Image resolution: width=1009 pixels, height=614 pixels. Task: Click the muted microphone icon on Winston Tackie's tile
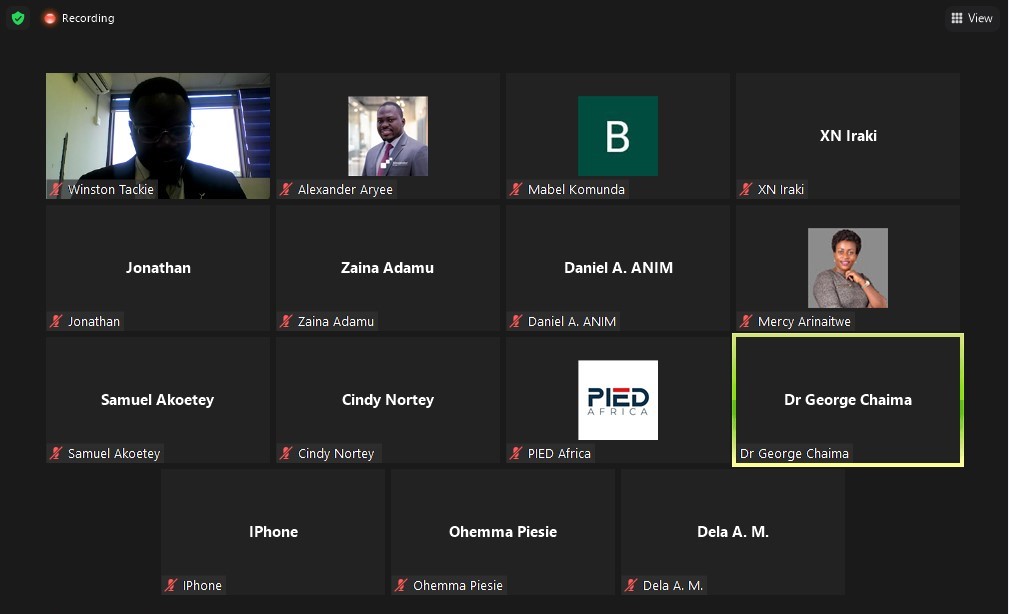coord(56,190)
